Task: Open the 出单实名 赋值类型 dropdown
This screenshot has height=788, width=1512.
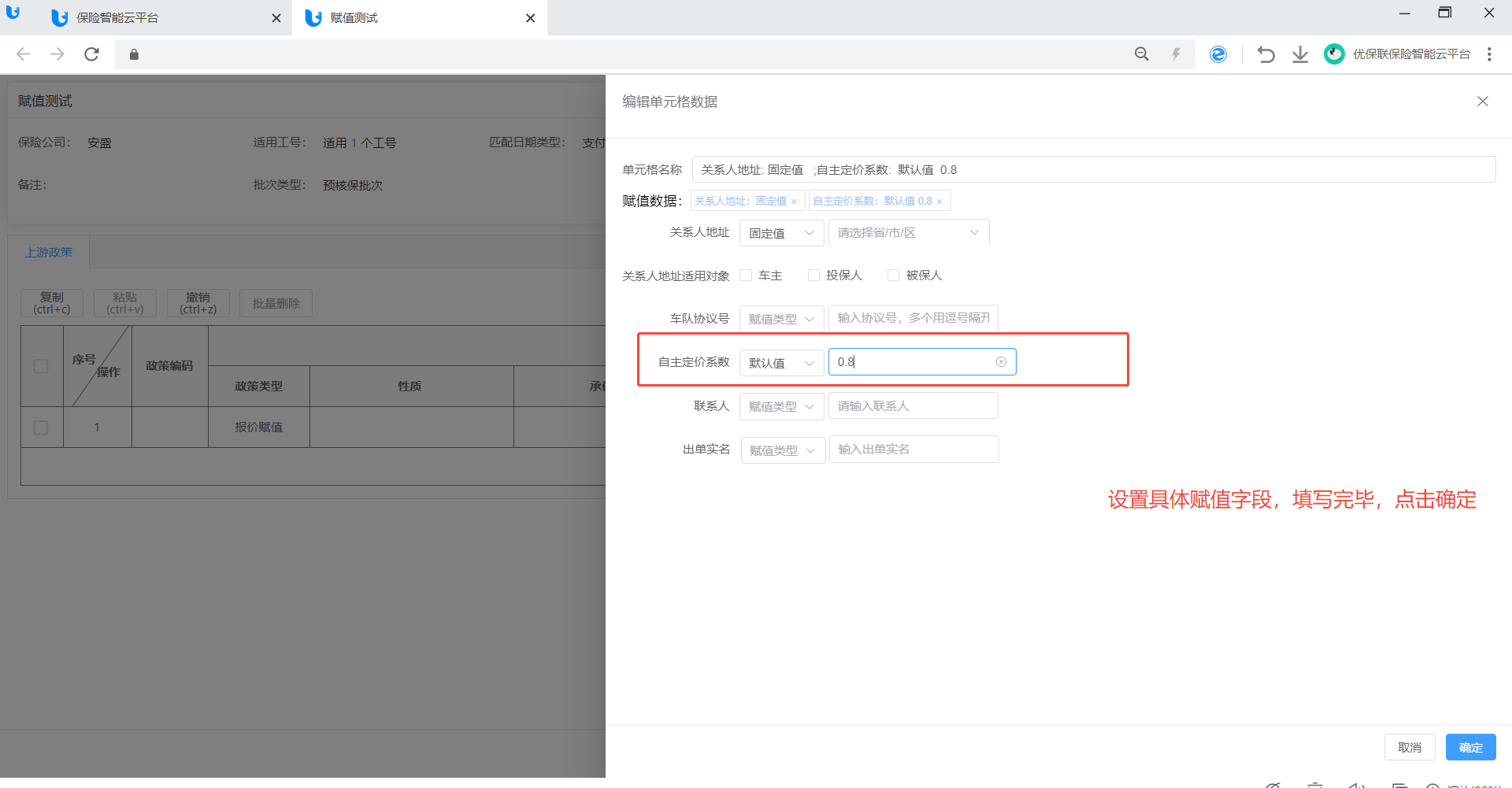Action: (783, 450)
